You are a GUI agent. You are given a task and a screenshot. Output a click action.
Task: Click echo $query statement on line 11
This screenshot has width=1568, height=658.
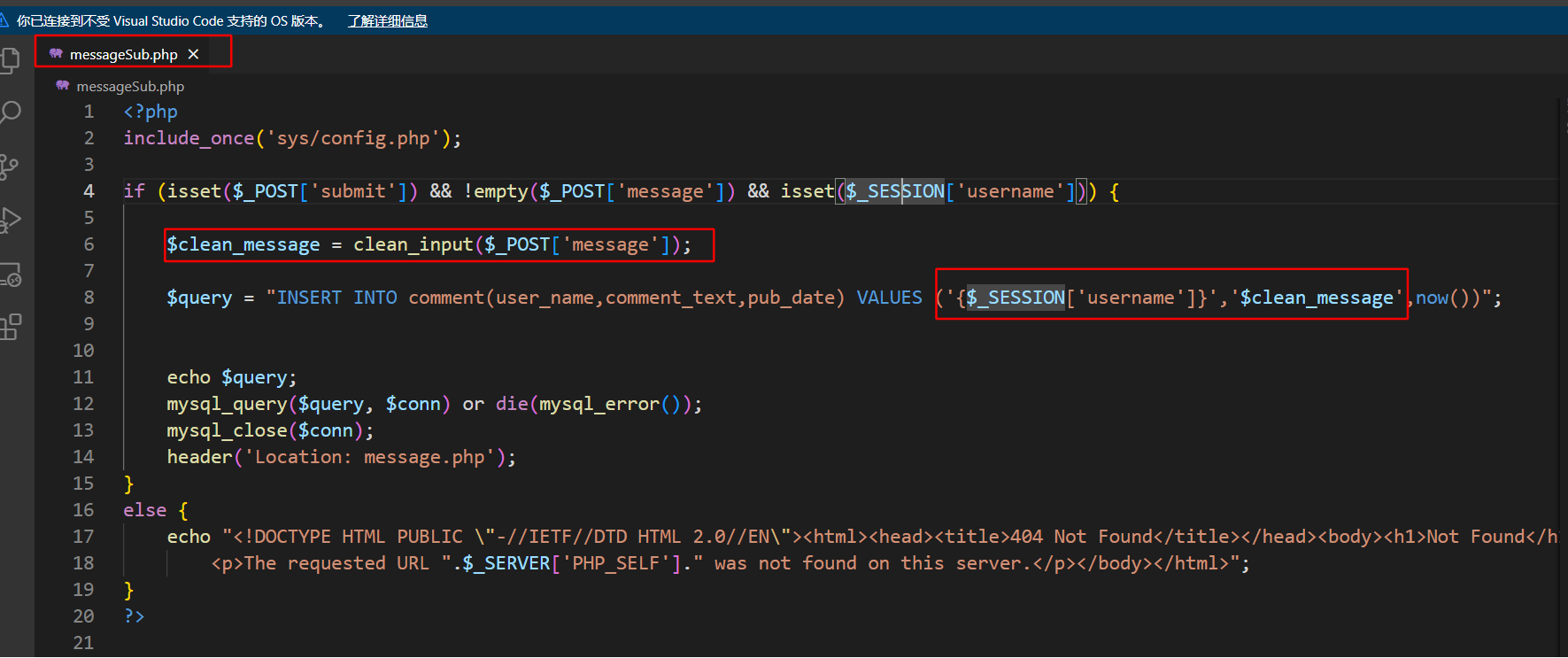point(232,377)
